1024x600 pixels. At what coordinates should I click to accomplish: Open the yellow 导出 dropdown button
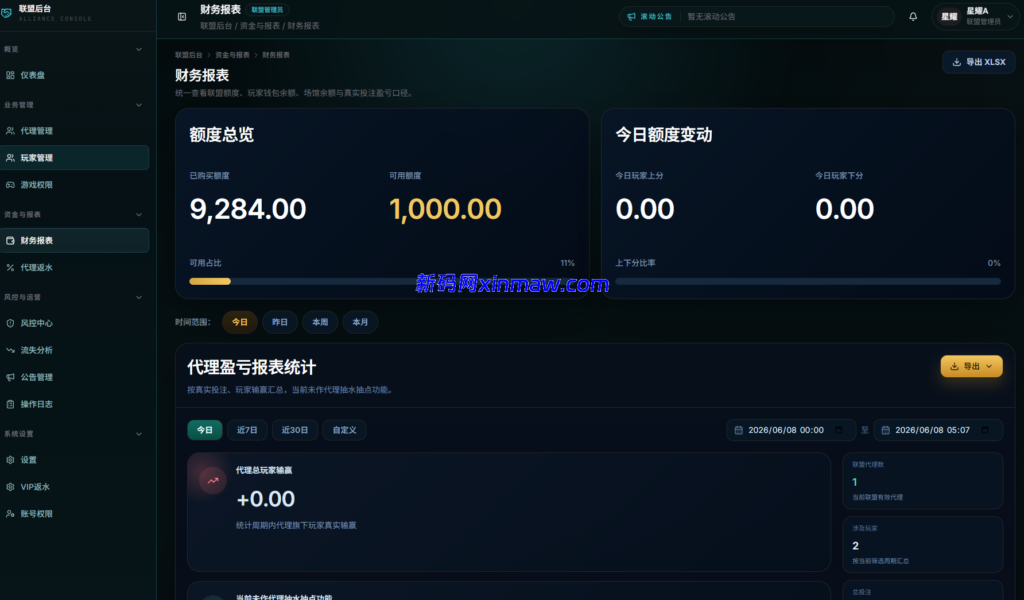(971, 366)
